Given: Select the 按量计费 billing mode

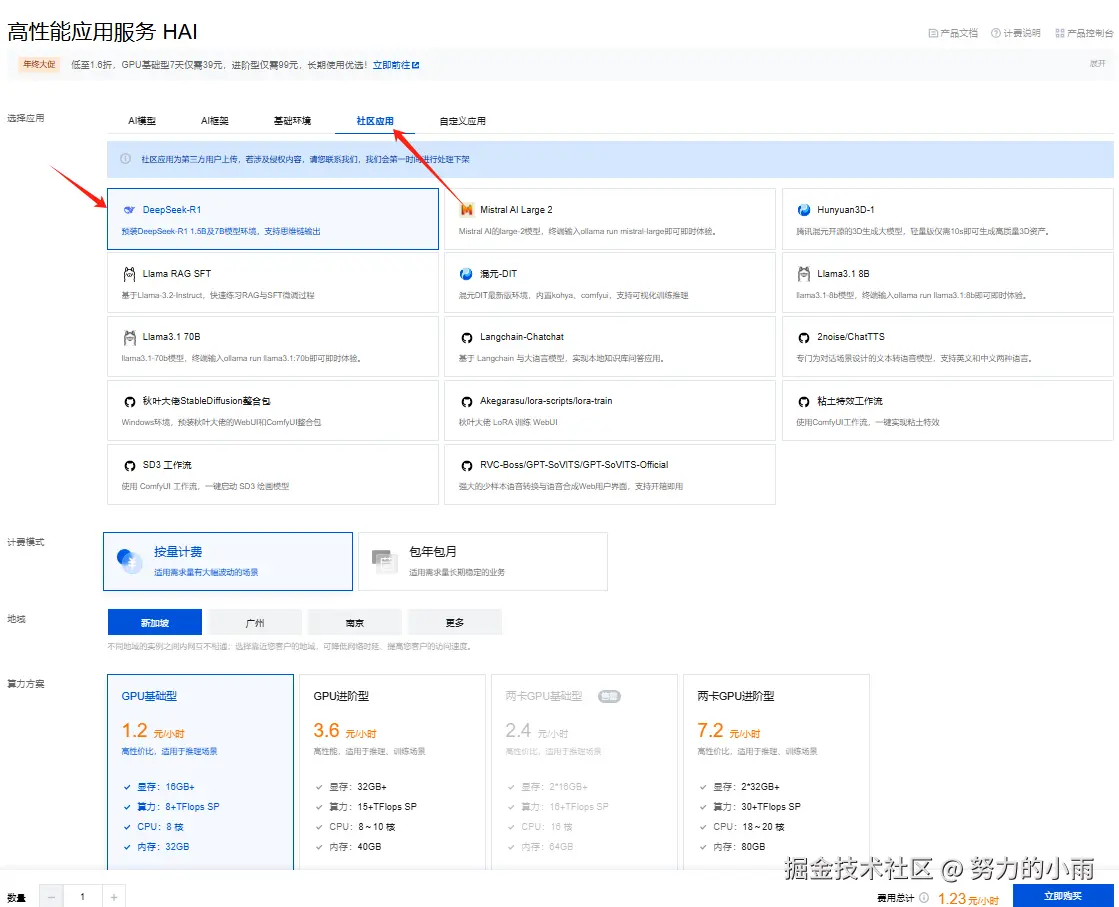Looking at the screenshot, I should coord(228,561).
